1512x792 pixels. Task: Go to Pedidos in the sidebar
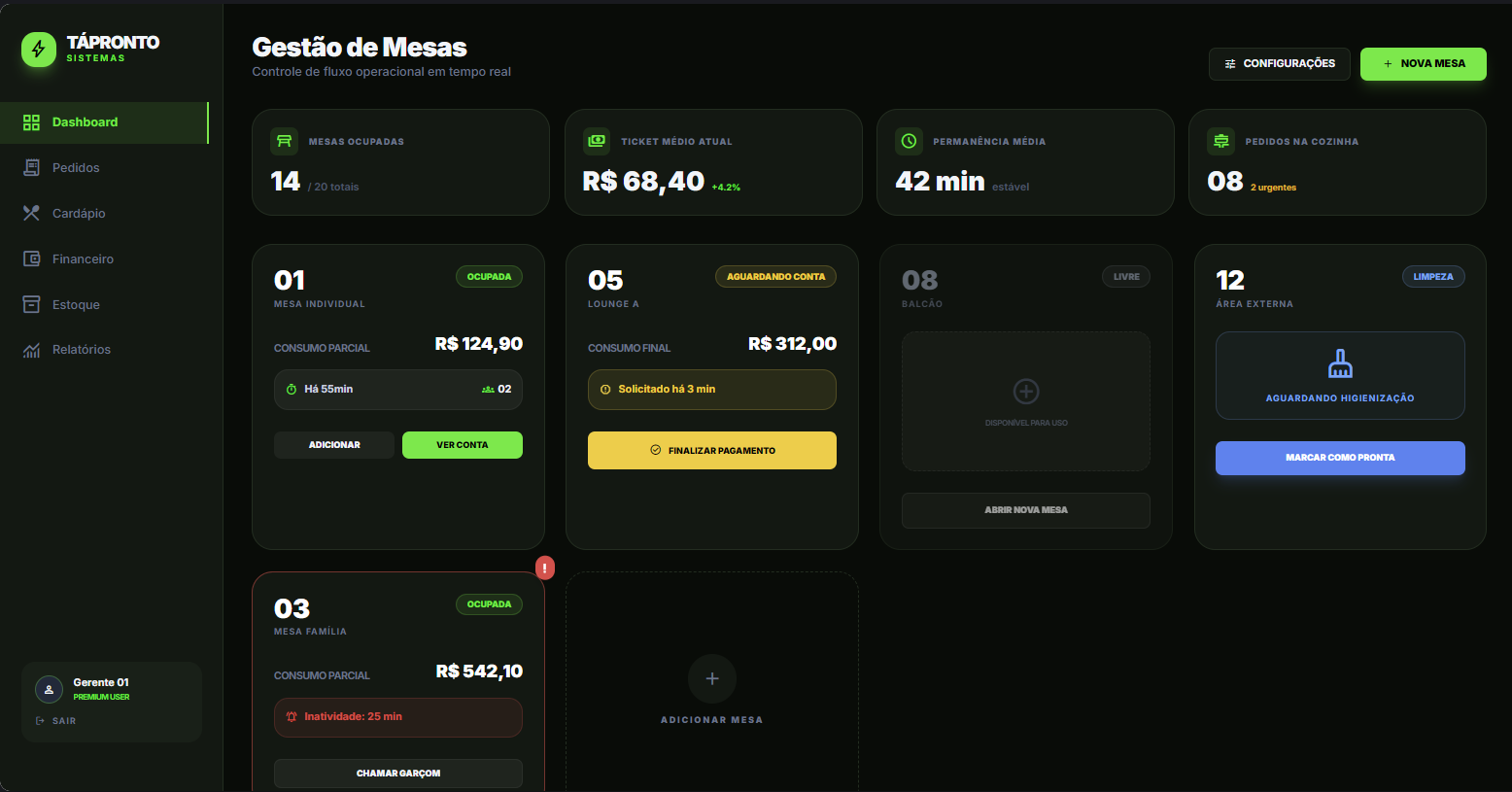pyautogui.click(x=76, y=168)
